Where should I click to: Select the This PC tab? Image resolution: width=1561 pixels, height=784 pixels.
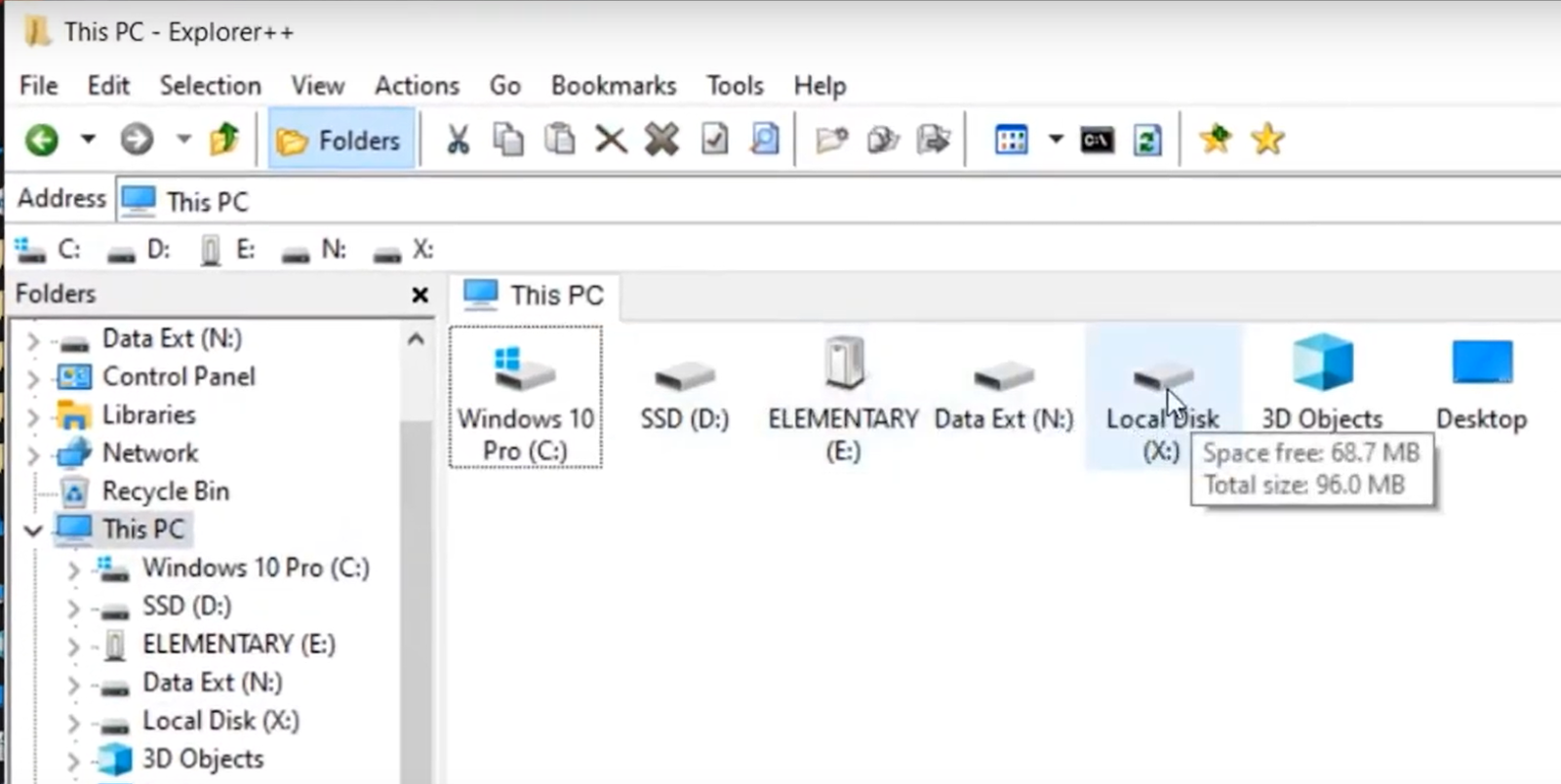coord(535,295)
